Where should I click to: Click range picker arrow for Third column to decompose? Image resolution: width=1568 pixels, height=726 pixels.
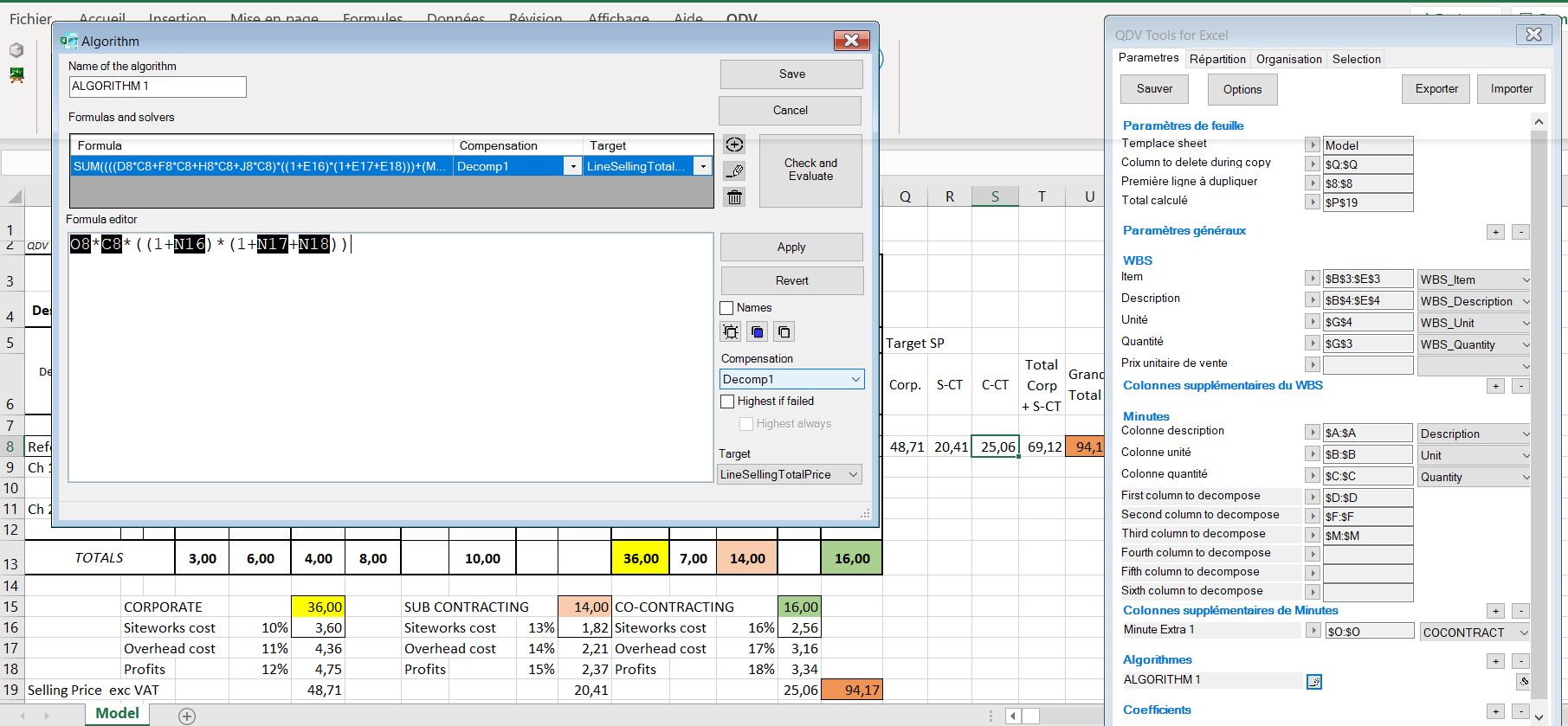pos(1313,535)
